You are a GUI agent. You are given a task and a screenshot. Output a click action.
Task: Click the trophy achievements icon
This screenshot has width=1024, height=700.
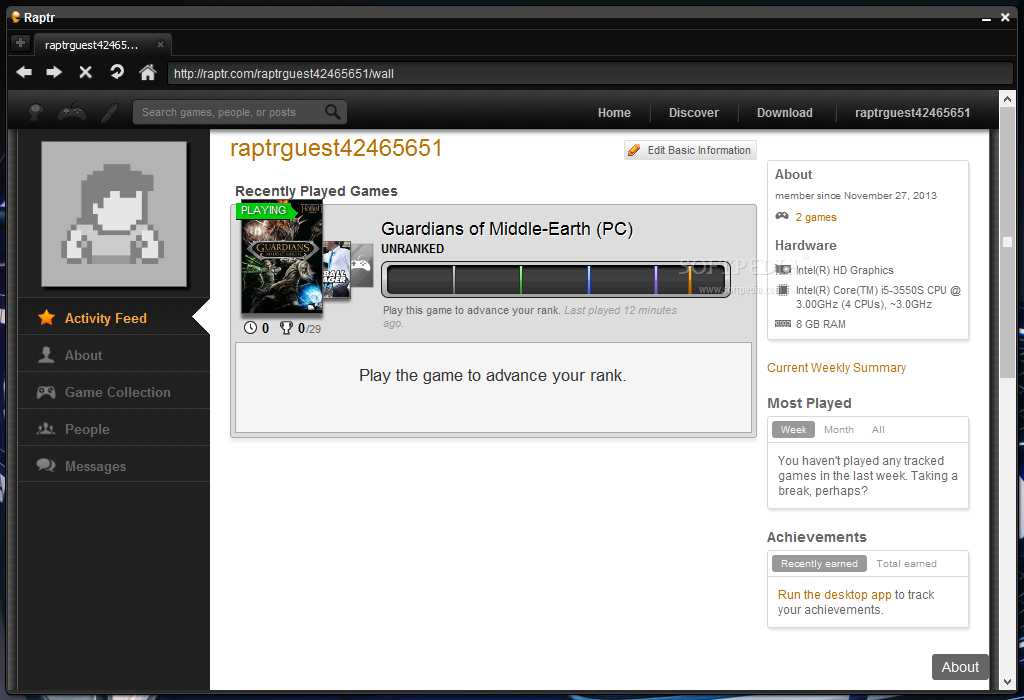point(286,328)
